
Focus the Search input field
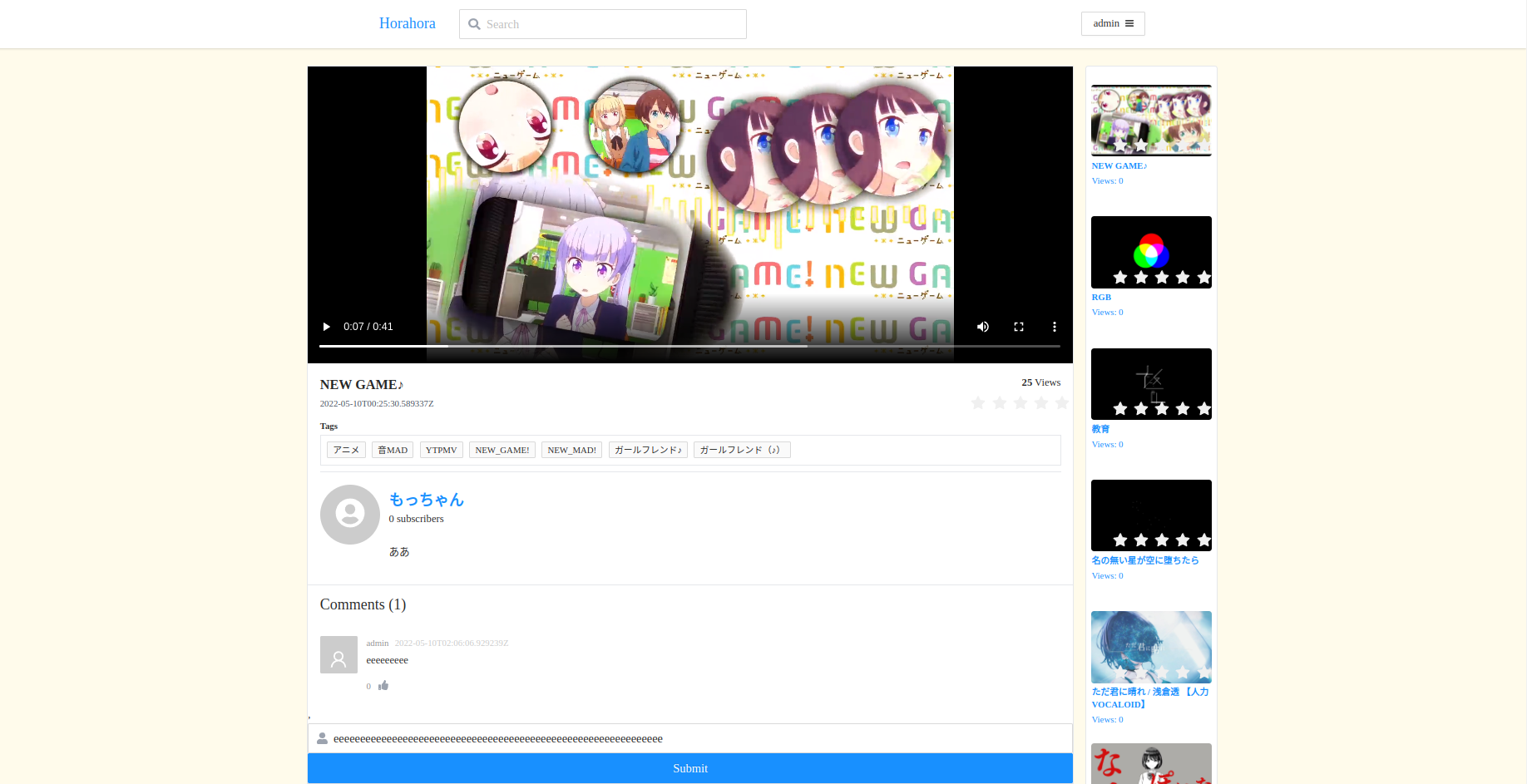[603, 24]
